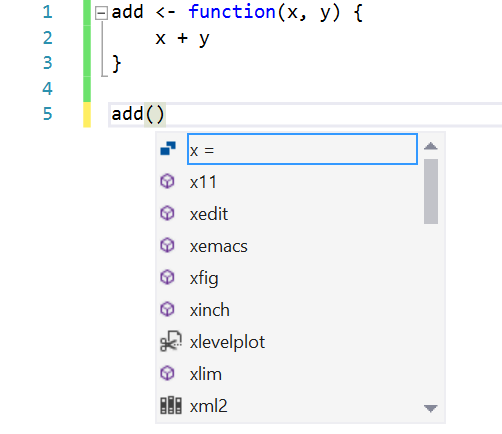Click the cube icon beside xemacs
The width and height of the screenshot is (502, 434).
coord(167,245)
